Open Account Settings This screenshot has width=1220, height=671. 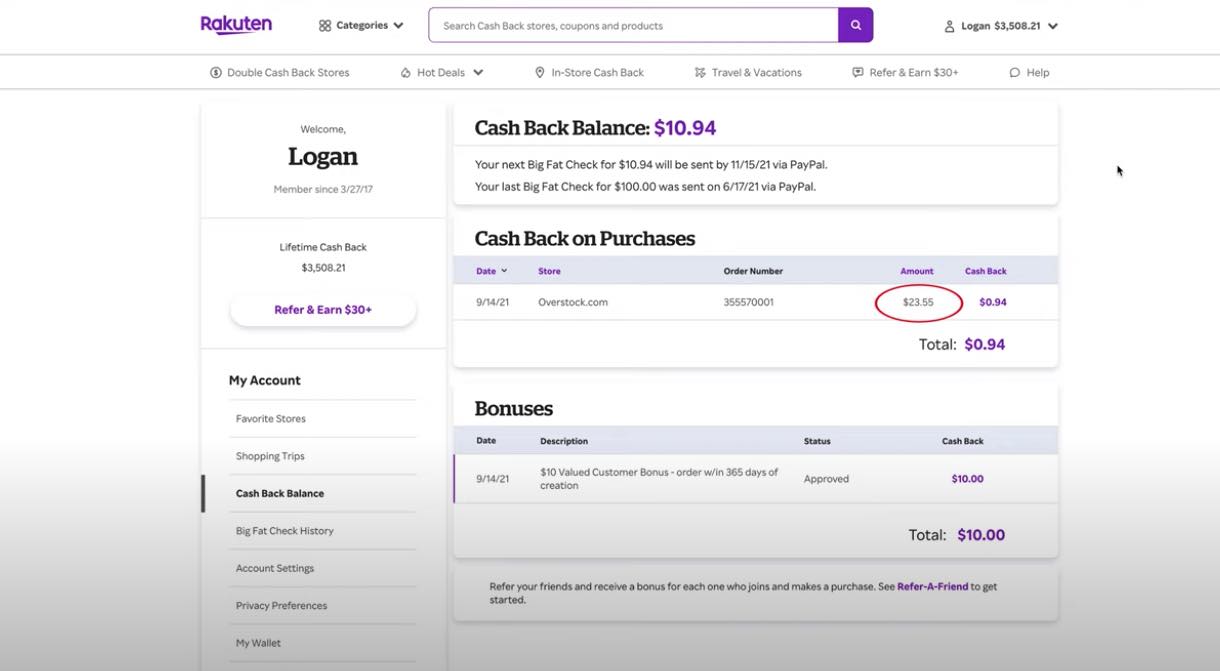[x=275, y=568]
